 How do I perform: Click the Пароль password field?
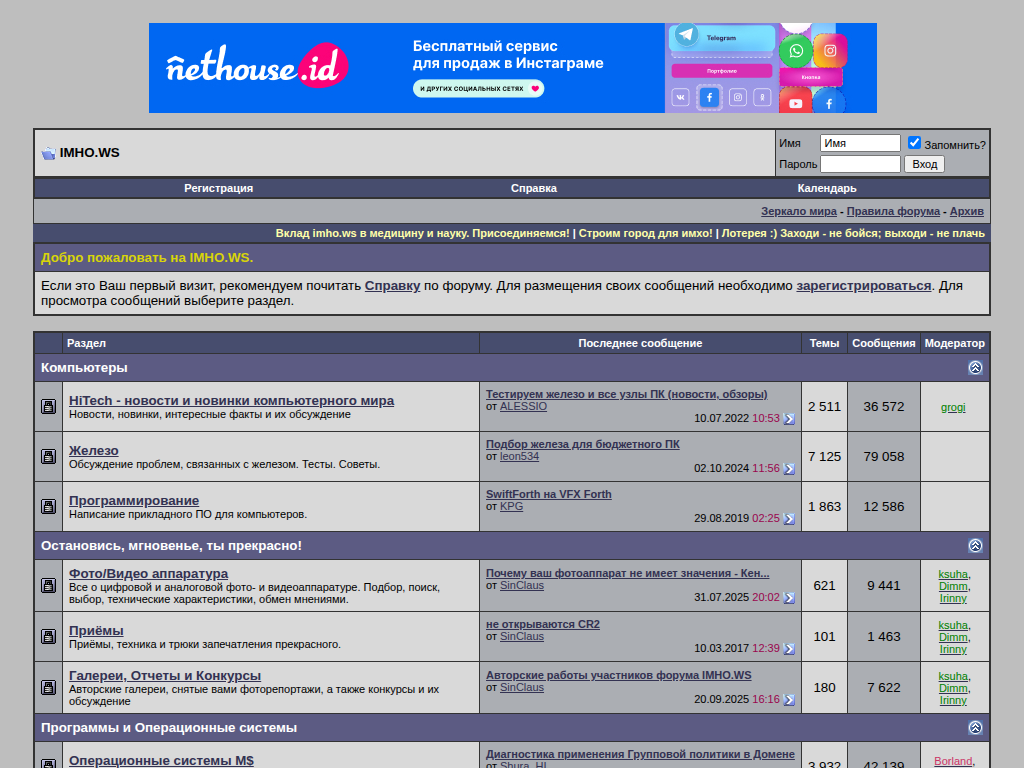pos(860,164)
